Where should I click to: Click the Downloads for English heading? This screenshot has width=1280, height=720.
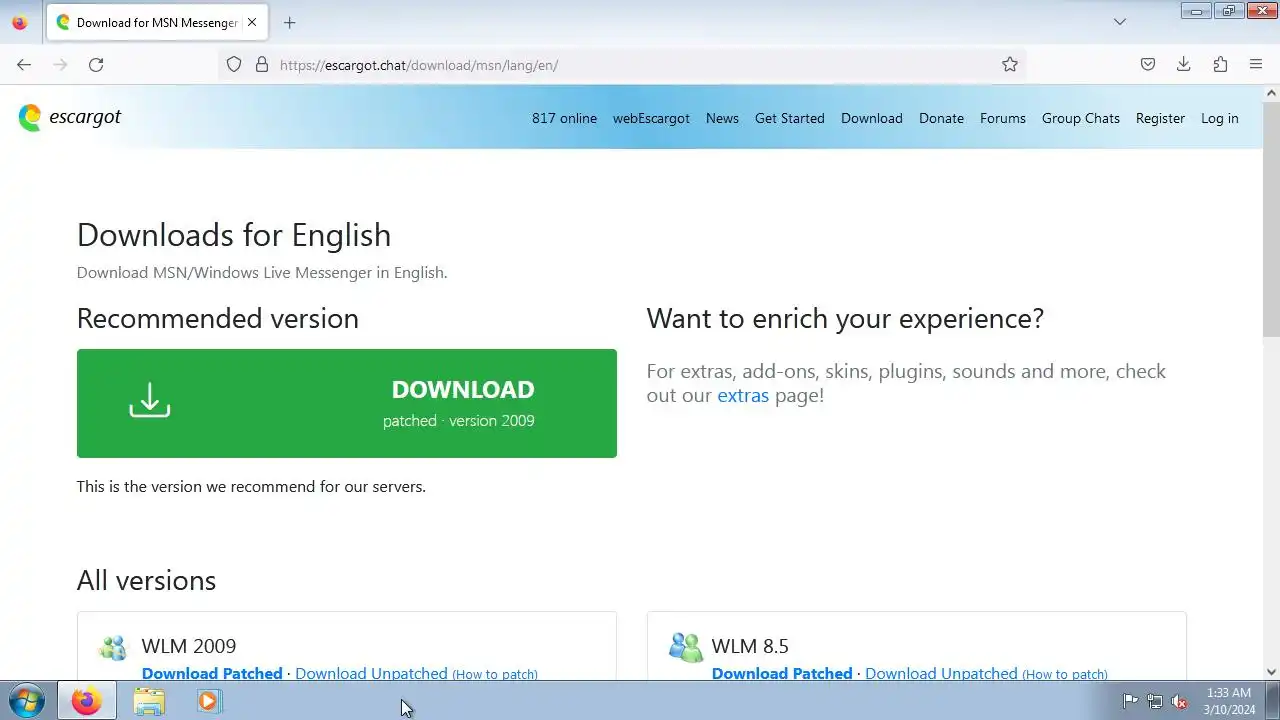tap(234, 235)
